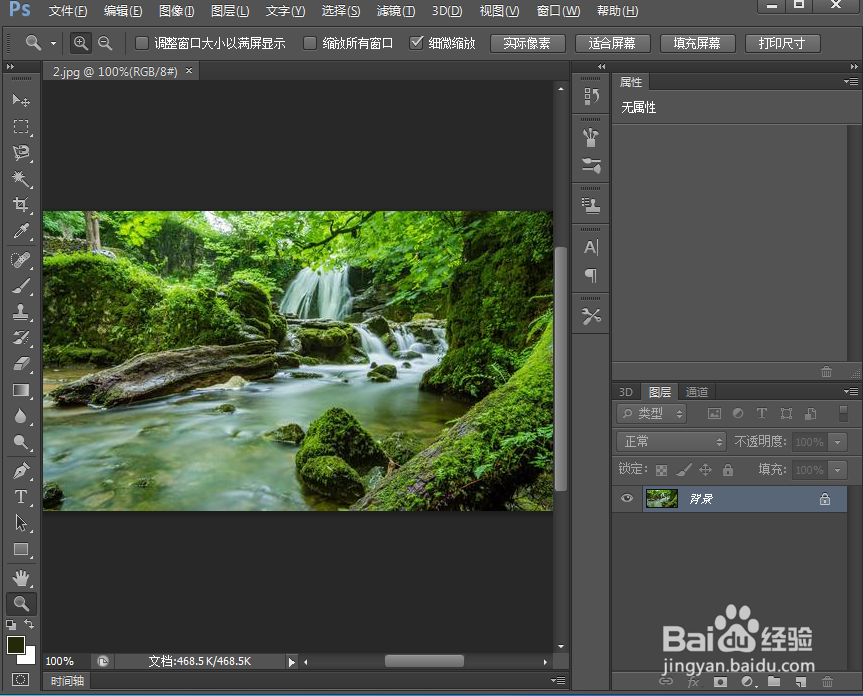Select the Magic Wand tool
This screenshot has width=863, height=696.
point(21,179)
